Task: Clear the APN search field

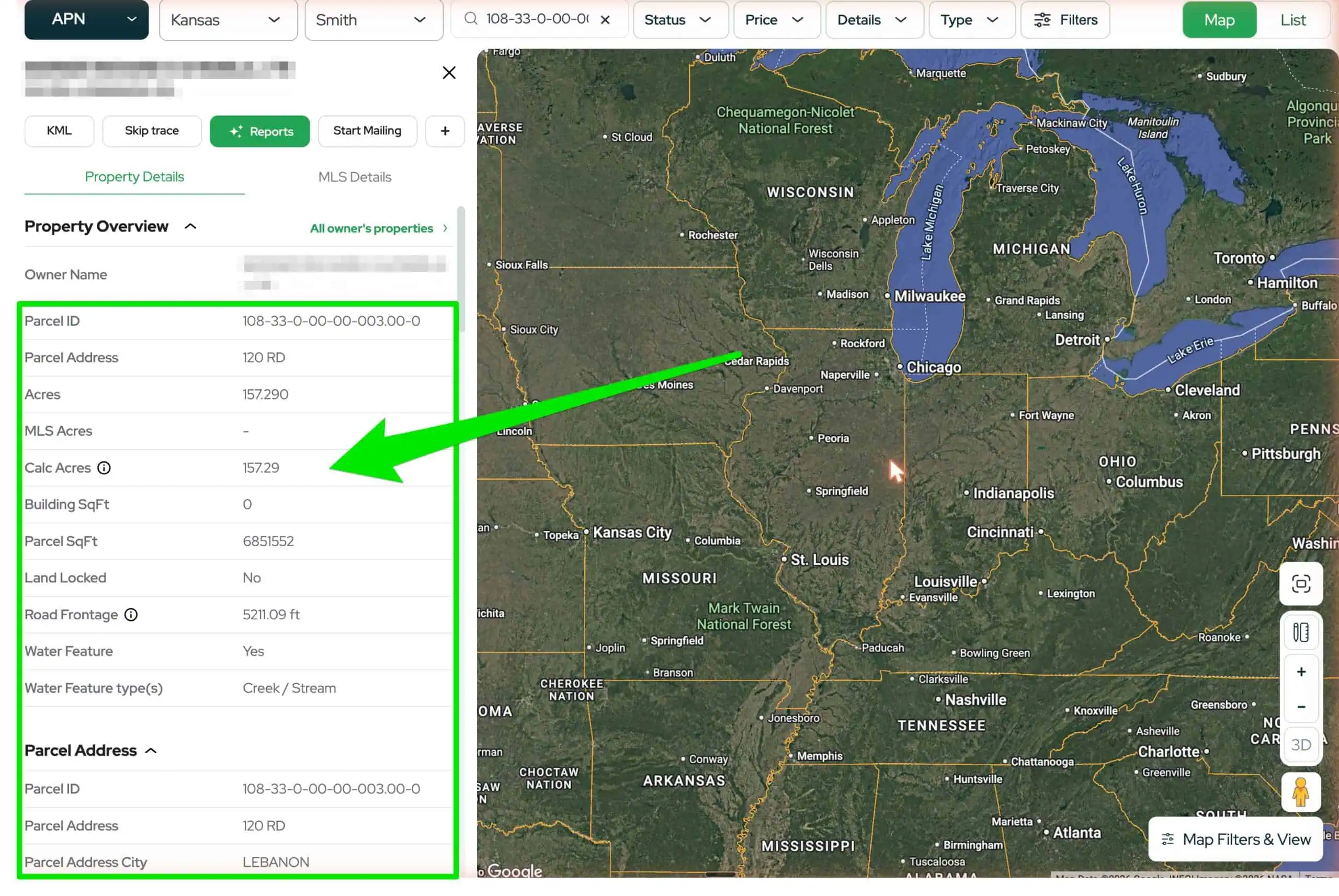Action: [x=605, y=20]
